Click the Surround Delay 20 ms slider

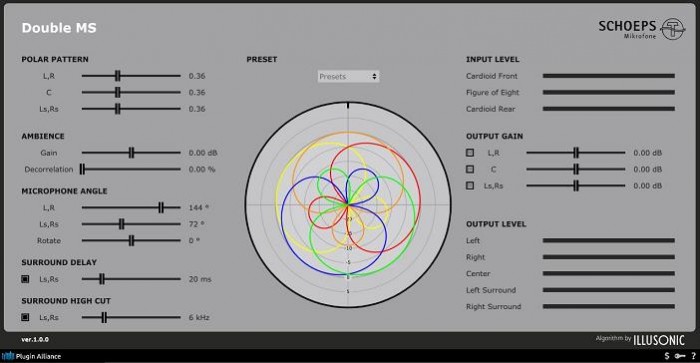tap(131, 279)
